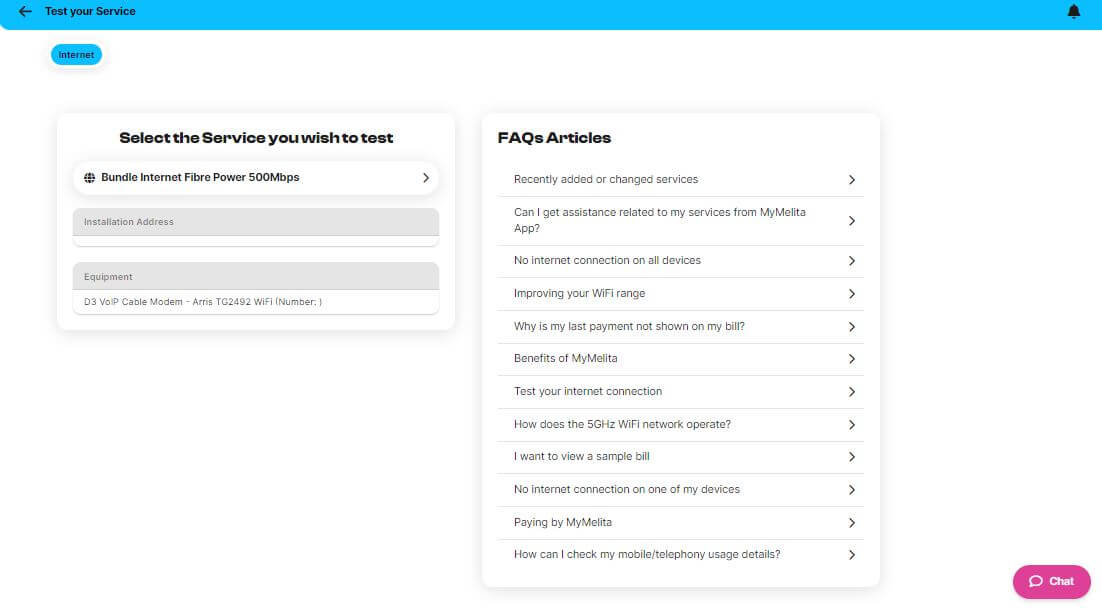Expand chevron on Bundle Internet Fibre row

425,178
